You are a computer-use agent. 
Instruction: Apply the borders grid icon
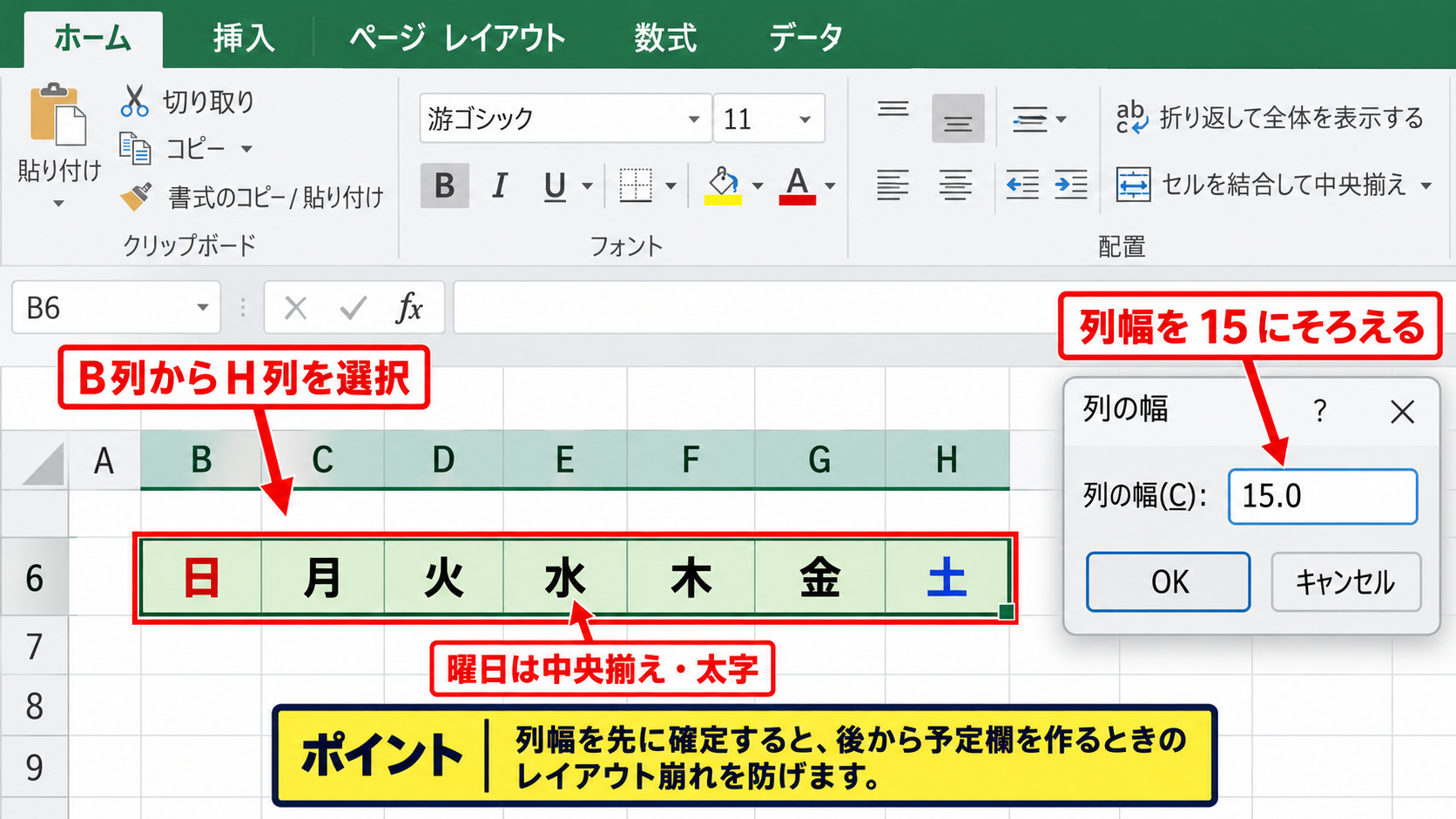pos(635,185)
